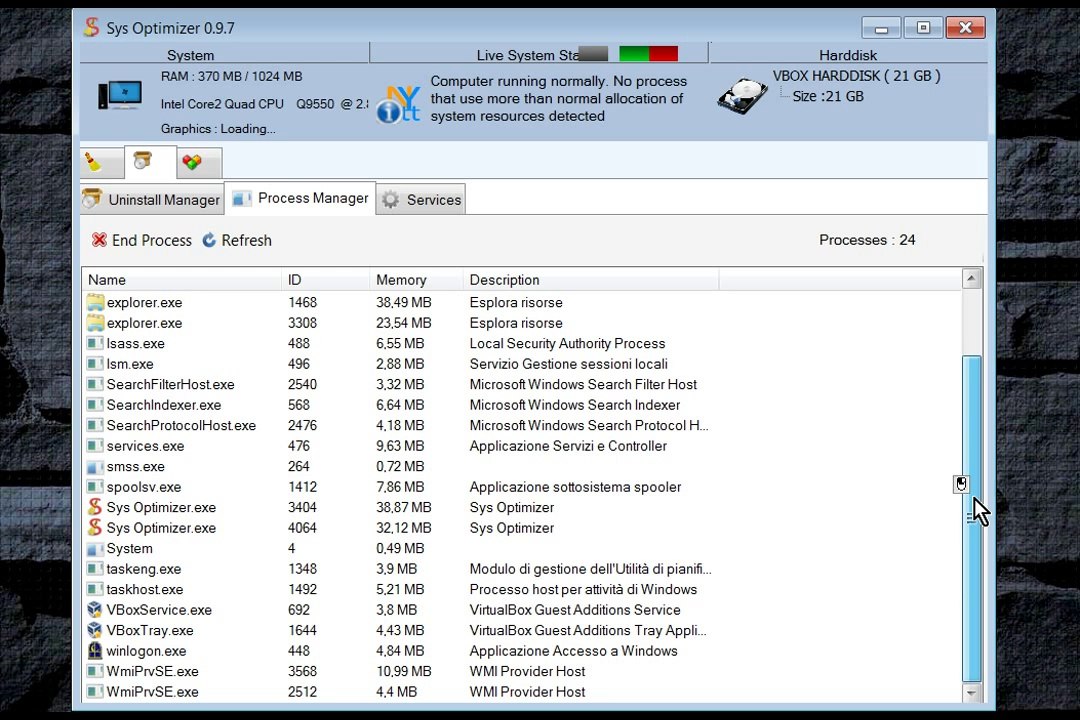
Task: Click description Local Security Authority Process
Action: (568, 343)
